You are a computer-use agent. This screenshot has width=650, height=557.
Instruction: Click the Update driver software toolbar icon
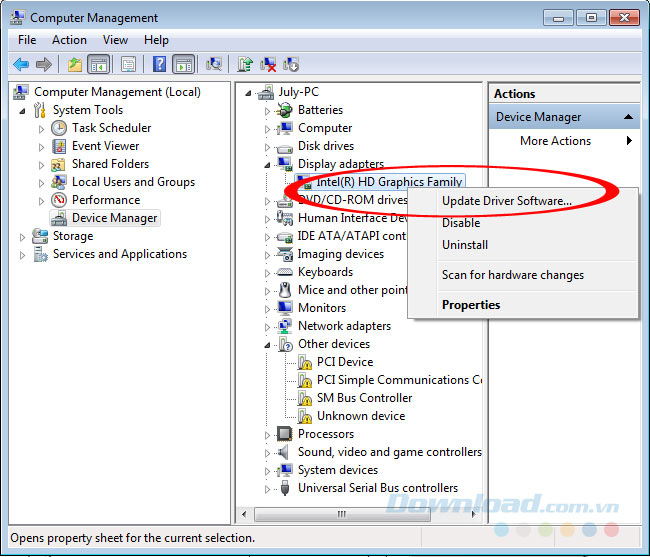tap(245, 65)
